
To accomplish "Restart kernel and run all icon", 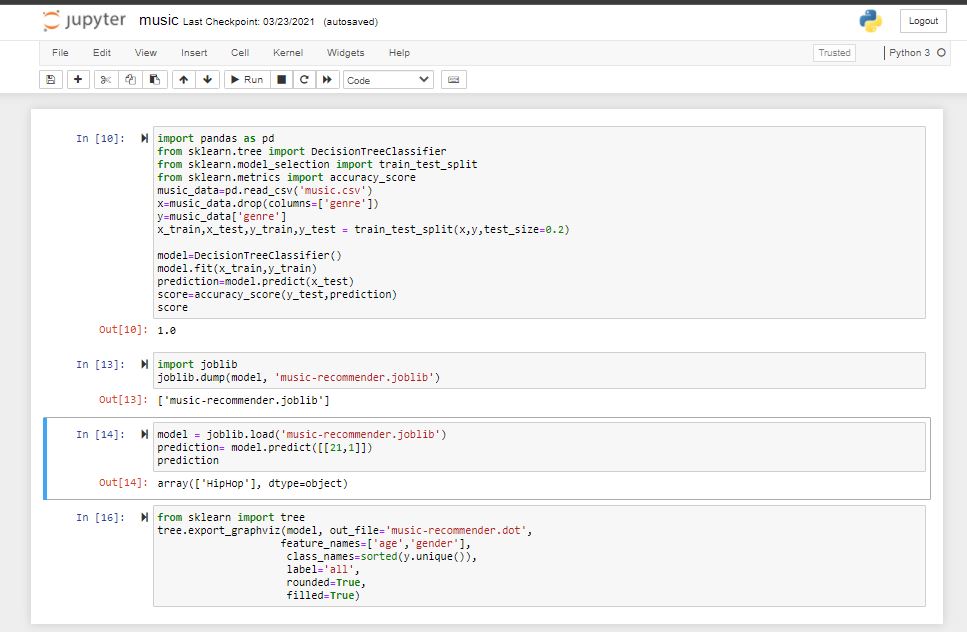I will [327, 80].
